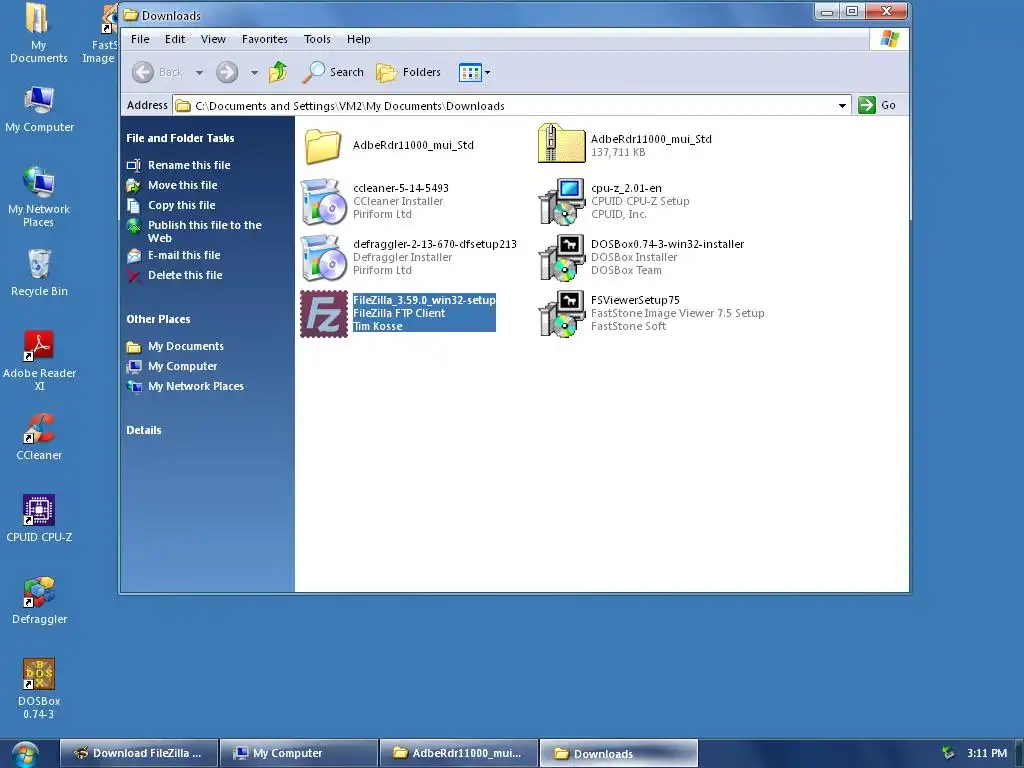Open the Start button on taskbar

(x=23, y=754)
